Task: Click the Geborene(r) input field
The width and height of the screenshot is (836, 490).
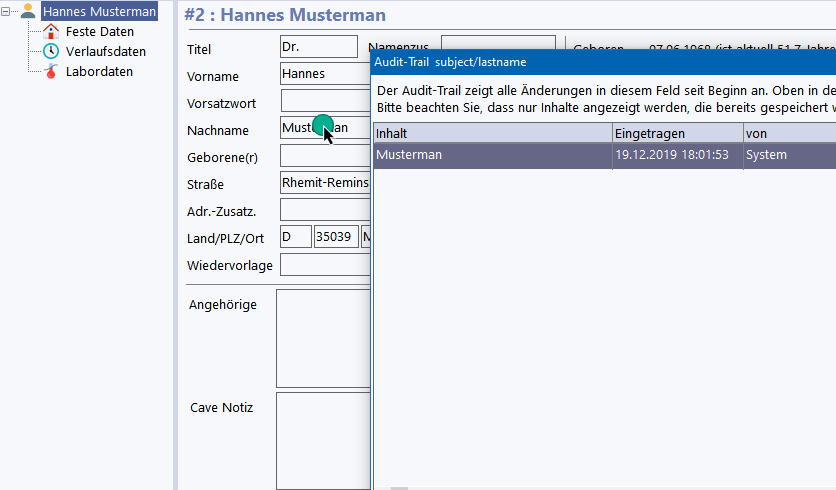Action: pyautogui.click(x=324, y=156)
